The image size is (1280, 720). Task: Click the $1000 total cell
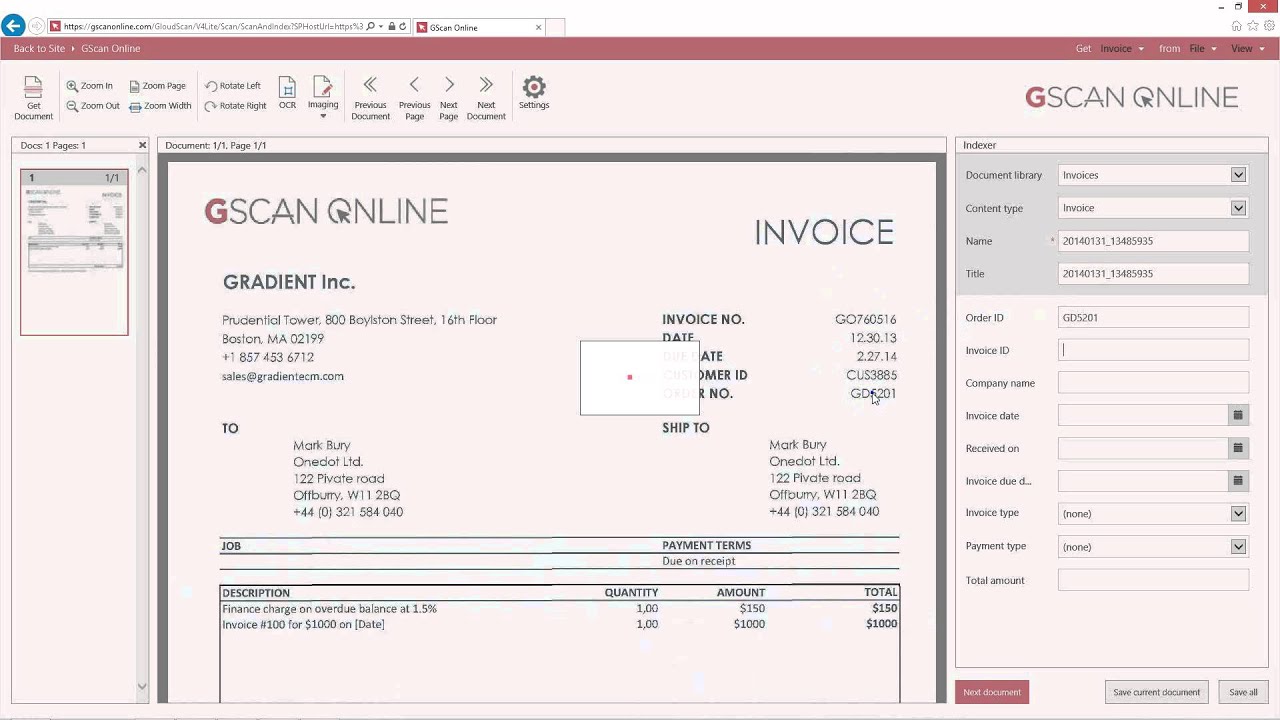pyautogui.click(x=881, y=624)
